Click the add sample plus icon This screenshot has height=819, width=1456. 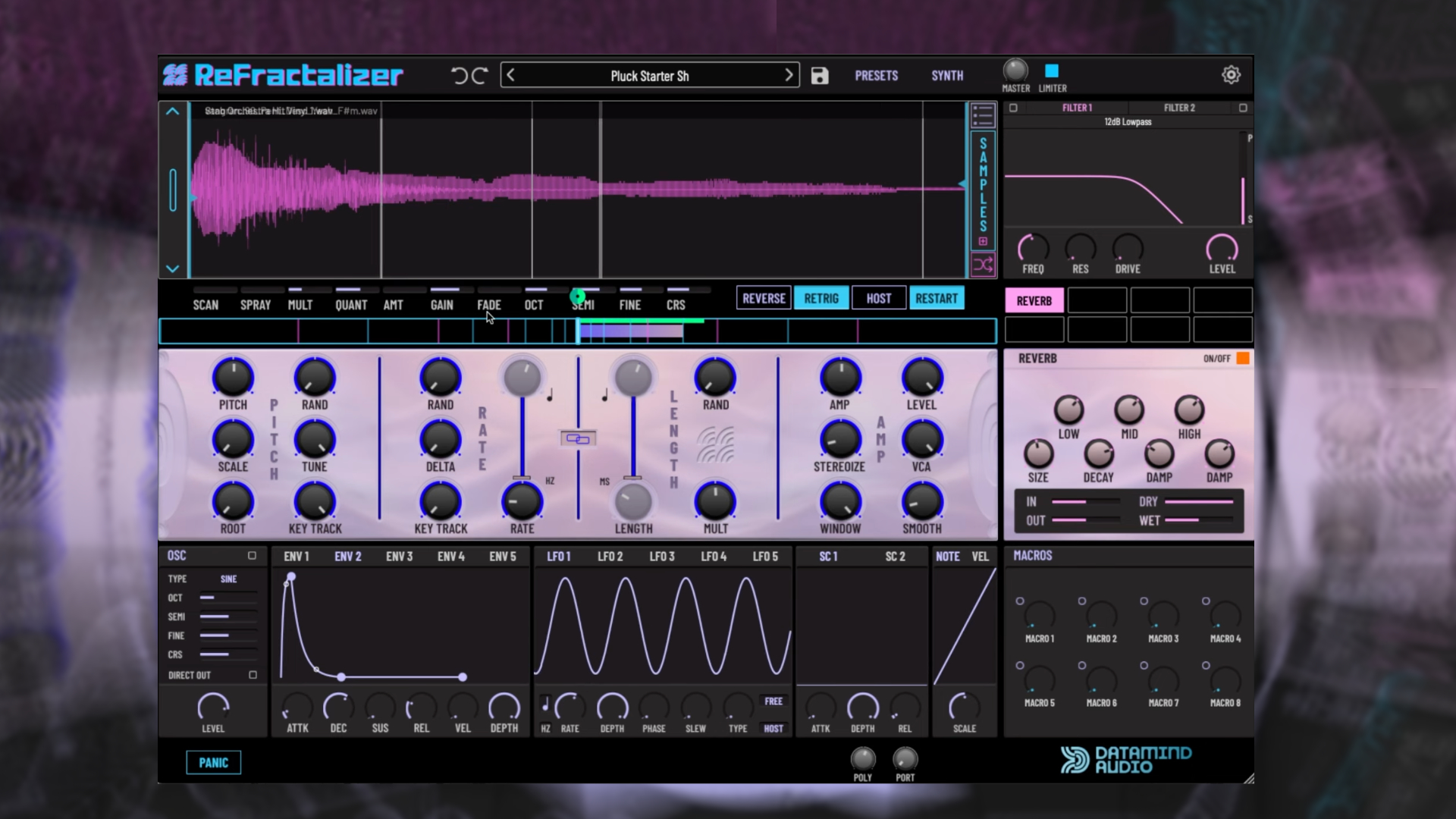(x=983, y=241)
